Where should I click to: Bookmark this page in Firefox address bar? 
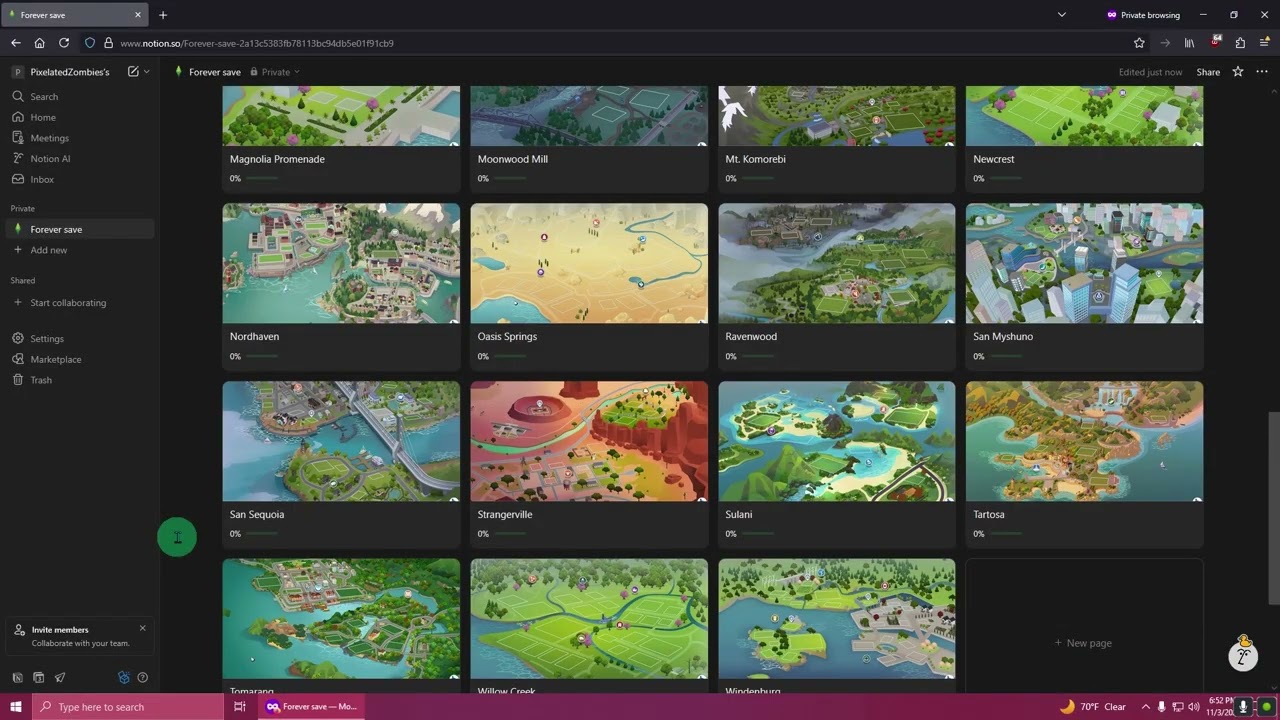pyautogui.click(x=1139, y=43)
